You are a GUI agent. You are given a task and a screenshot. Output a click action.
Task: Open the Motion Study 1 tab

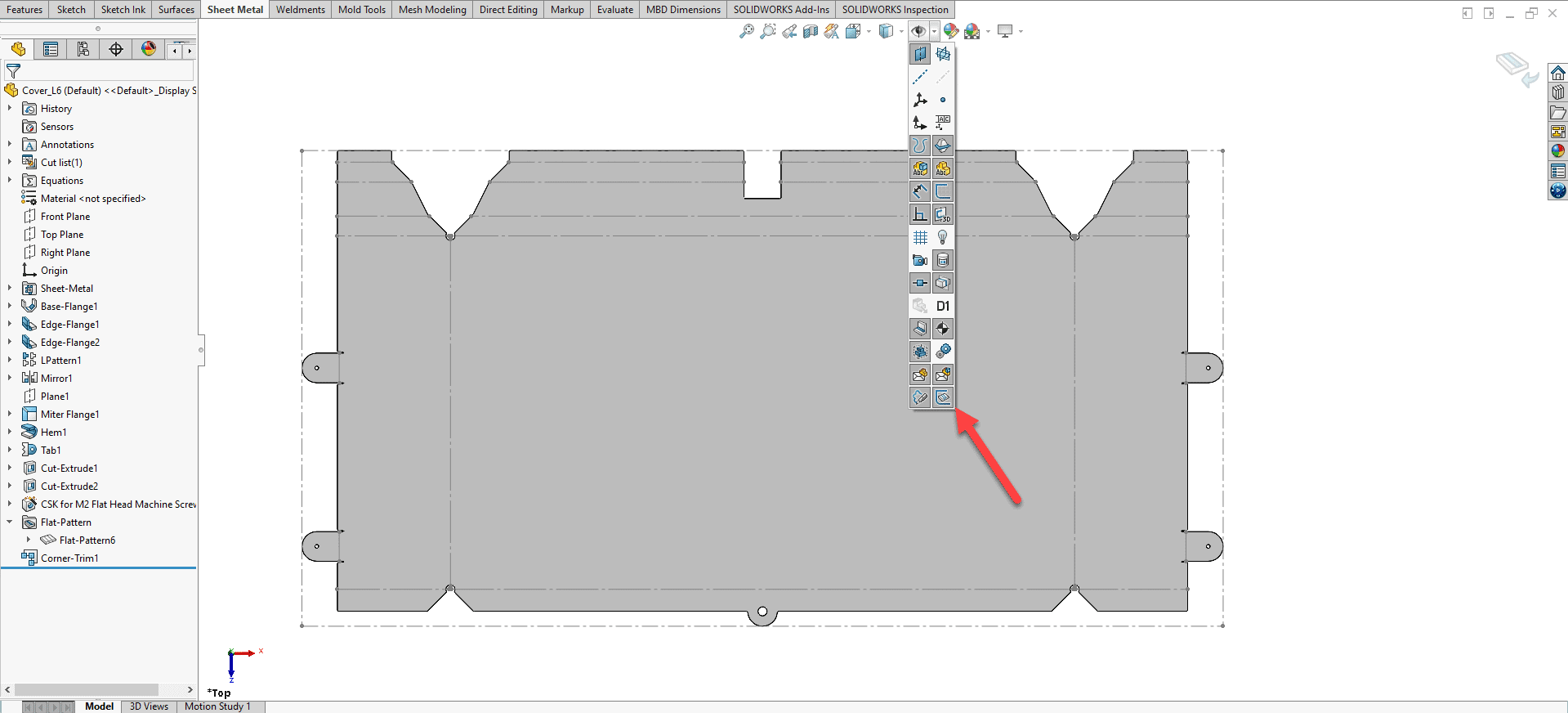click(x=217, y=706)
